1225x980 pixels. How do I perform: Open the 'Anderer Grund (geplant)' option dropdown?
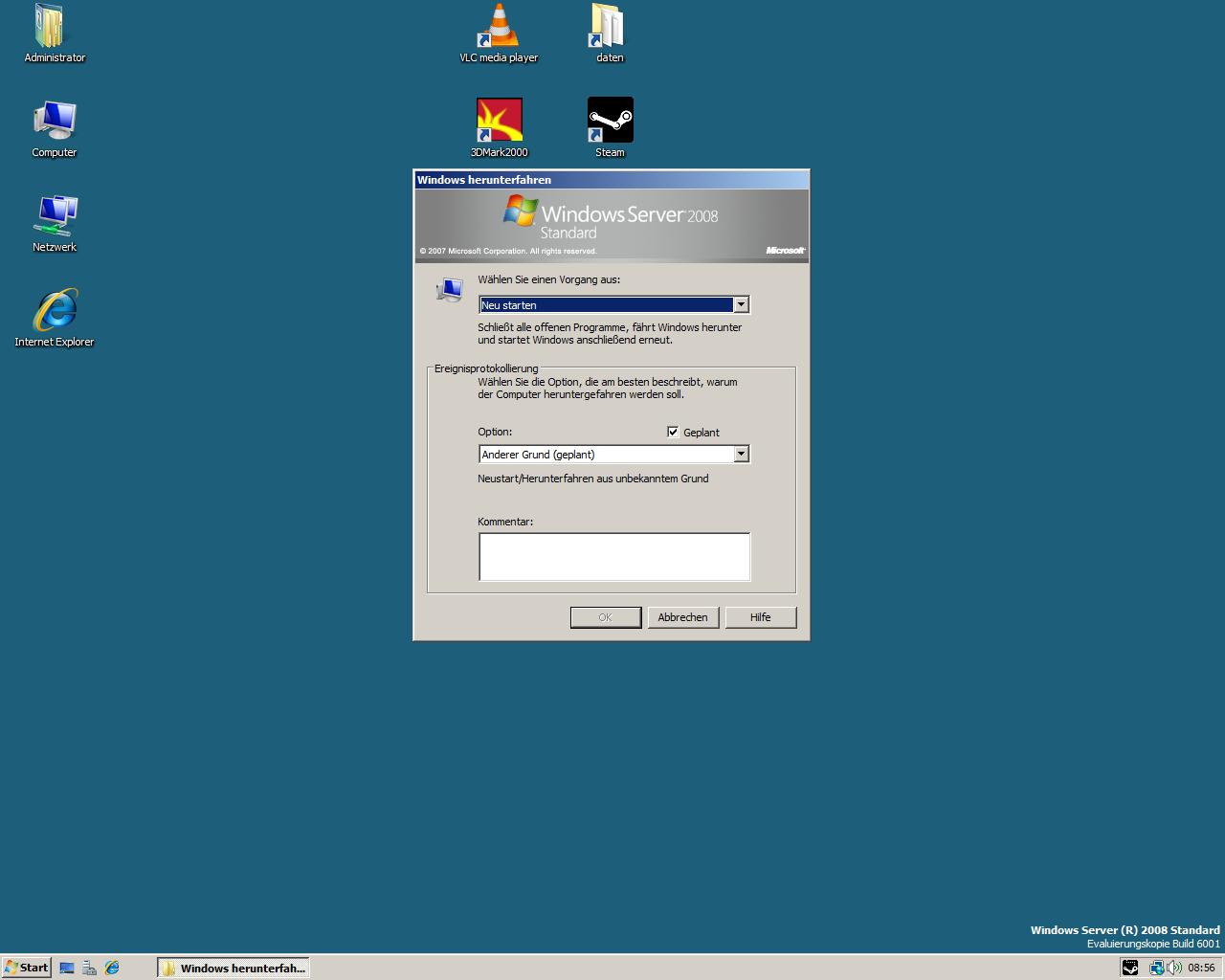[740, 455]
